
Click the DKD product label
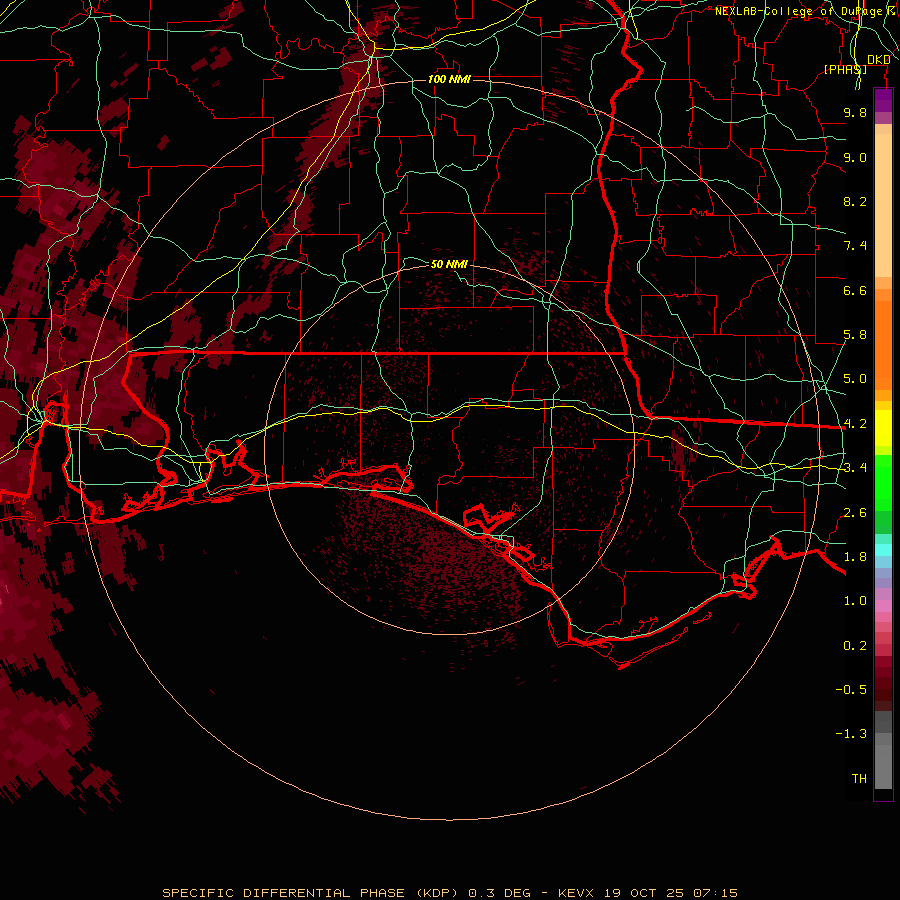(878, 60)
